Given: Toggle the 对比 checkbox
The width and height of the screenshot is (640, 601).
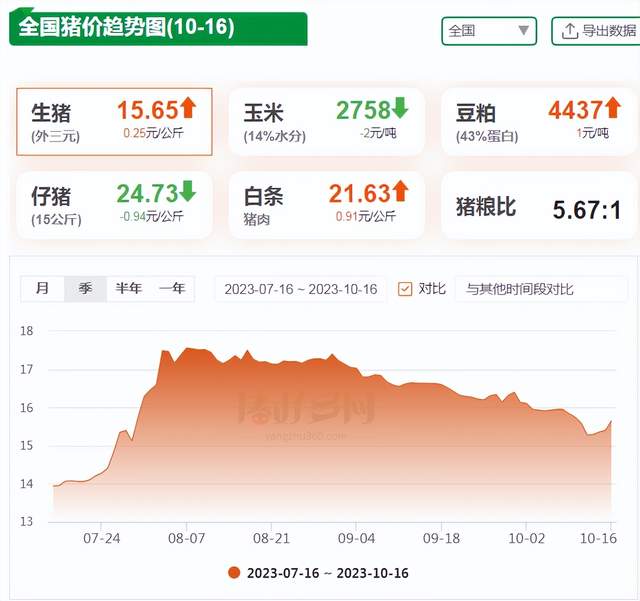Looking at the screenshot, I should pos(404,289).
